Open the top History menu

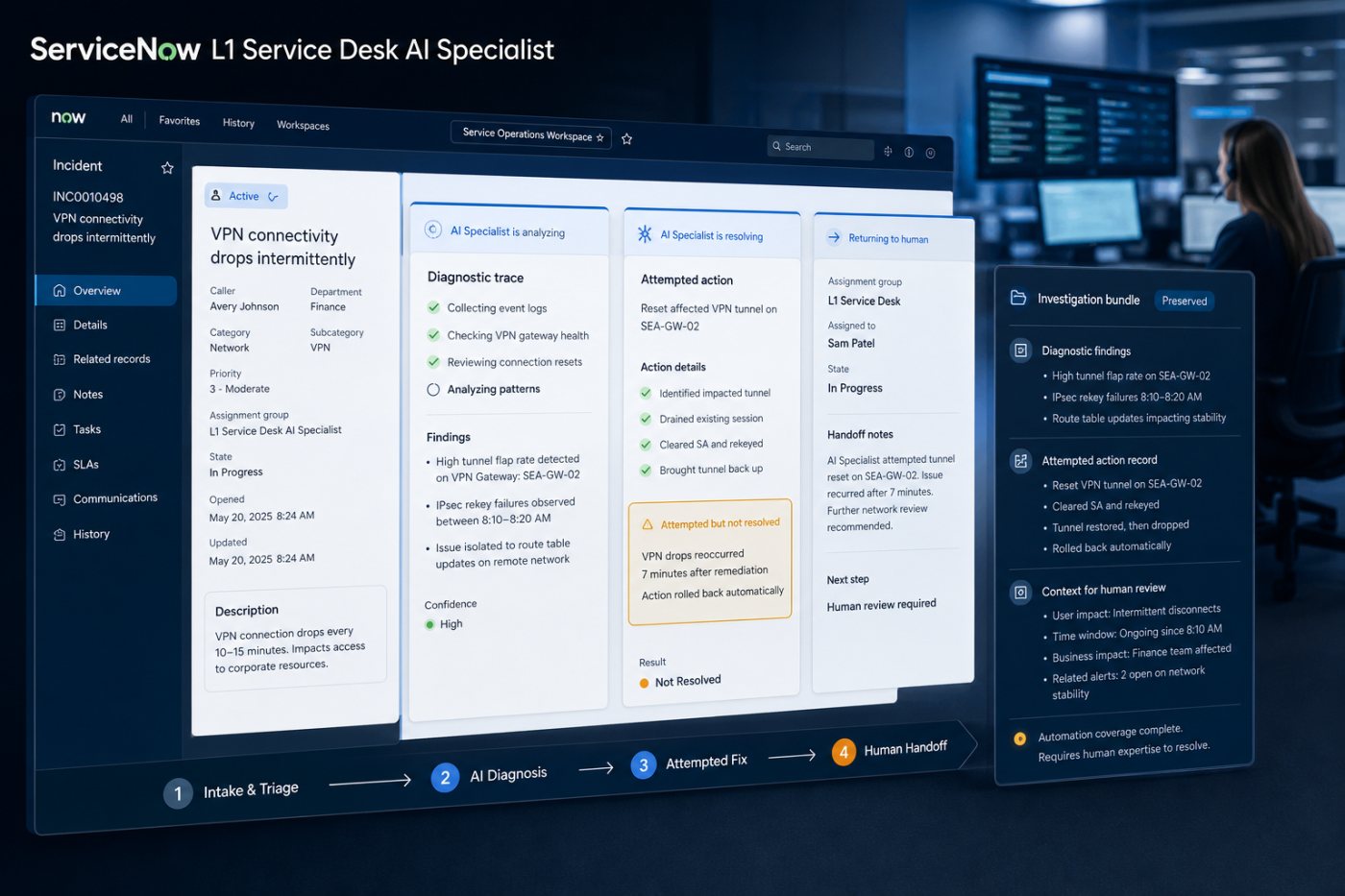click(238, 123)
